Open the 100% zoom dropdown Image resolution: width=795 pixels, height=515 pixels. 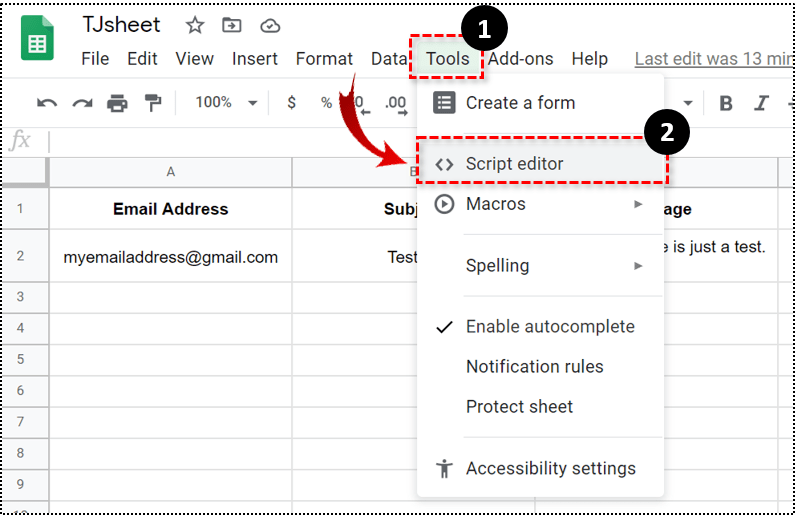(226, 102)
